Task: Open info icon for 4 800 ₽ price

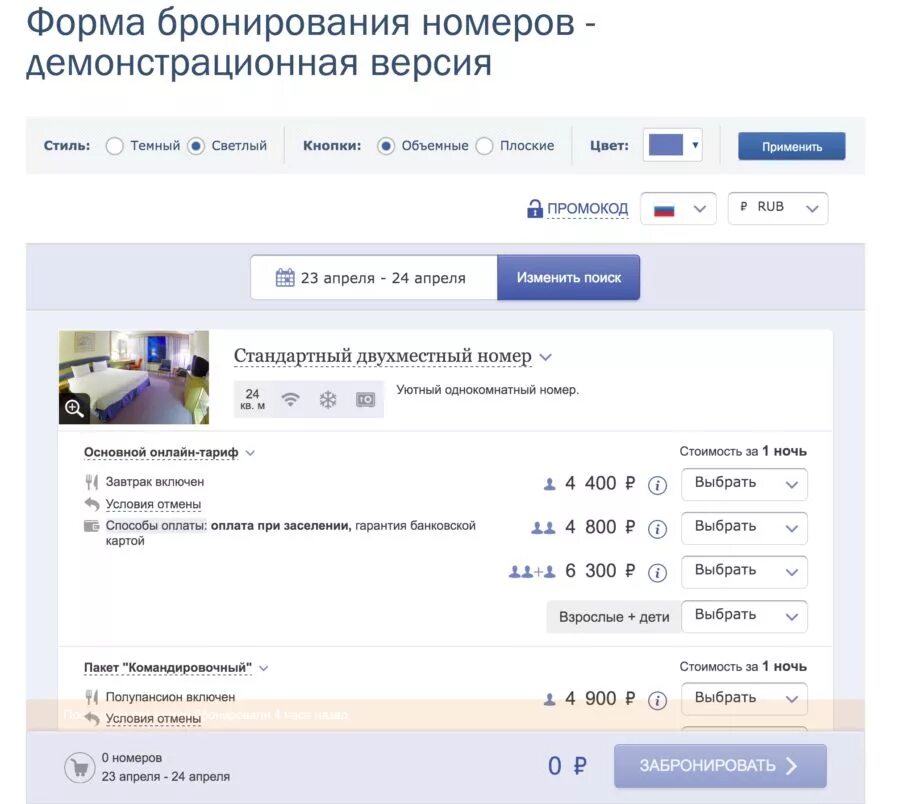Action: (657, 529)
